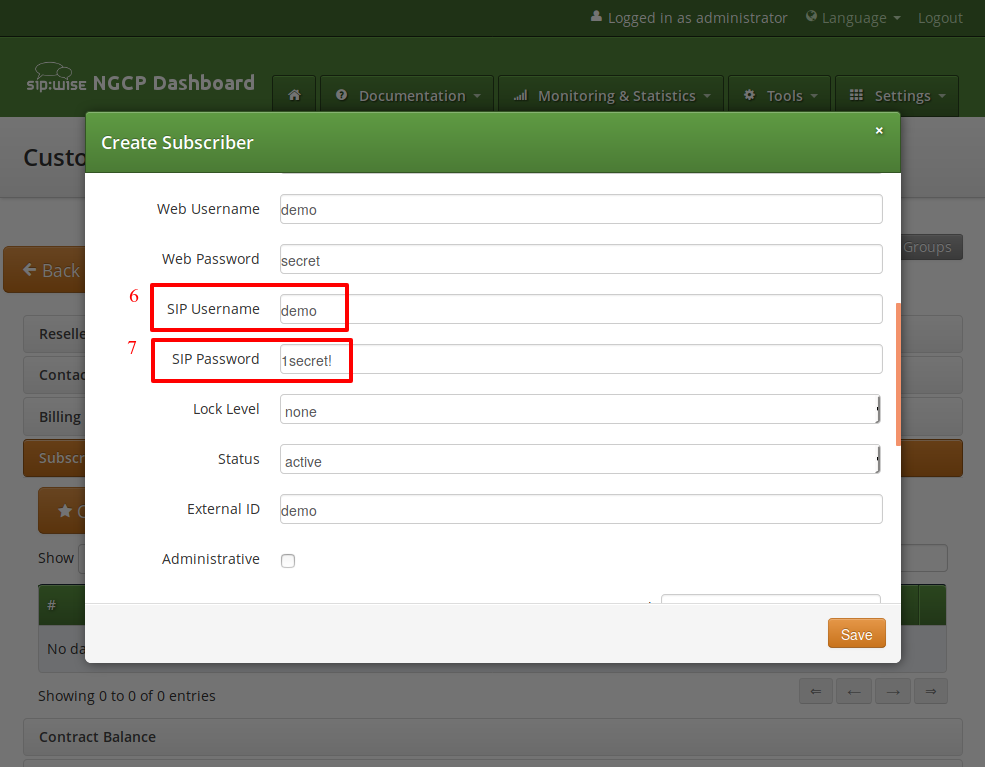Open the Documentation menu
Image resolution: width=985 pixels, height=767 pixels.
pos(407,96)
